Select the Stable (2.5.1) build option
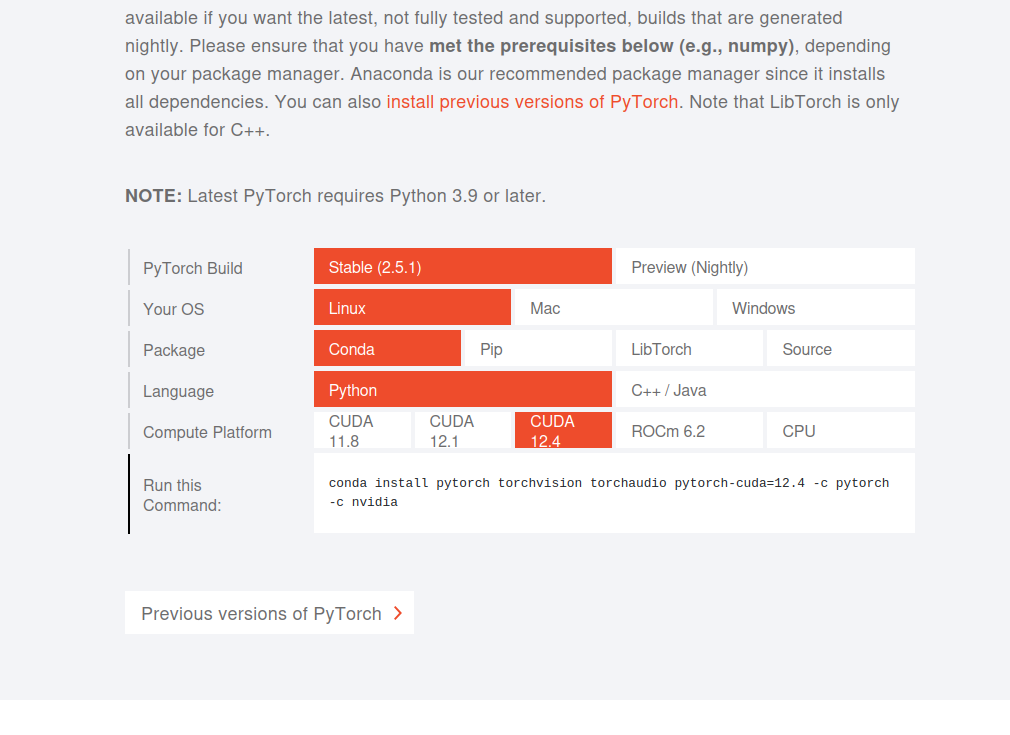 462,266
